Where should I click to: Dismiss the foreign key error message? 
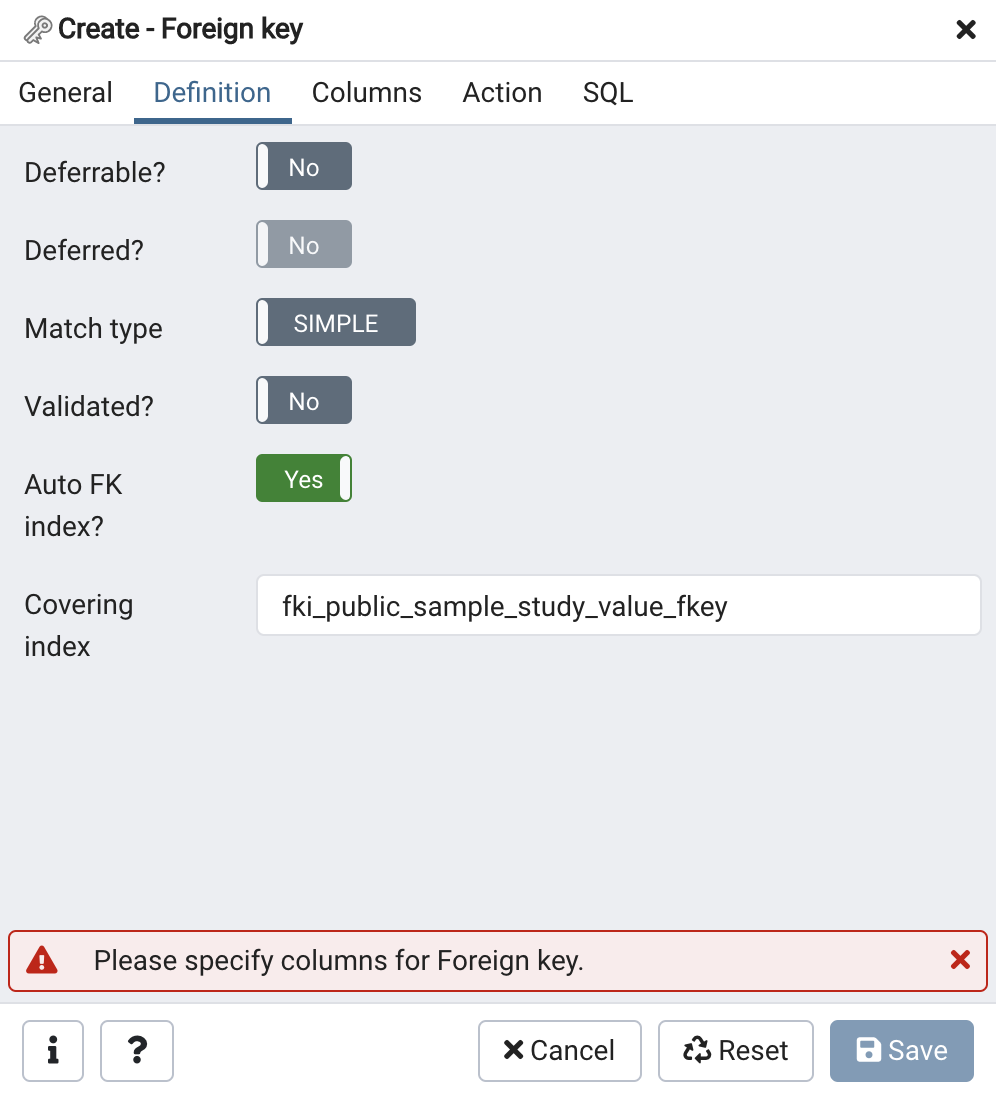tap(960, 961)
